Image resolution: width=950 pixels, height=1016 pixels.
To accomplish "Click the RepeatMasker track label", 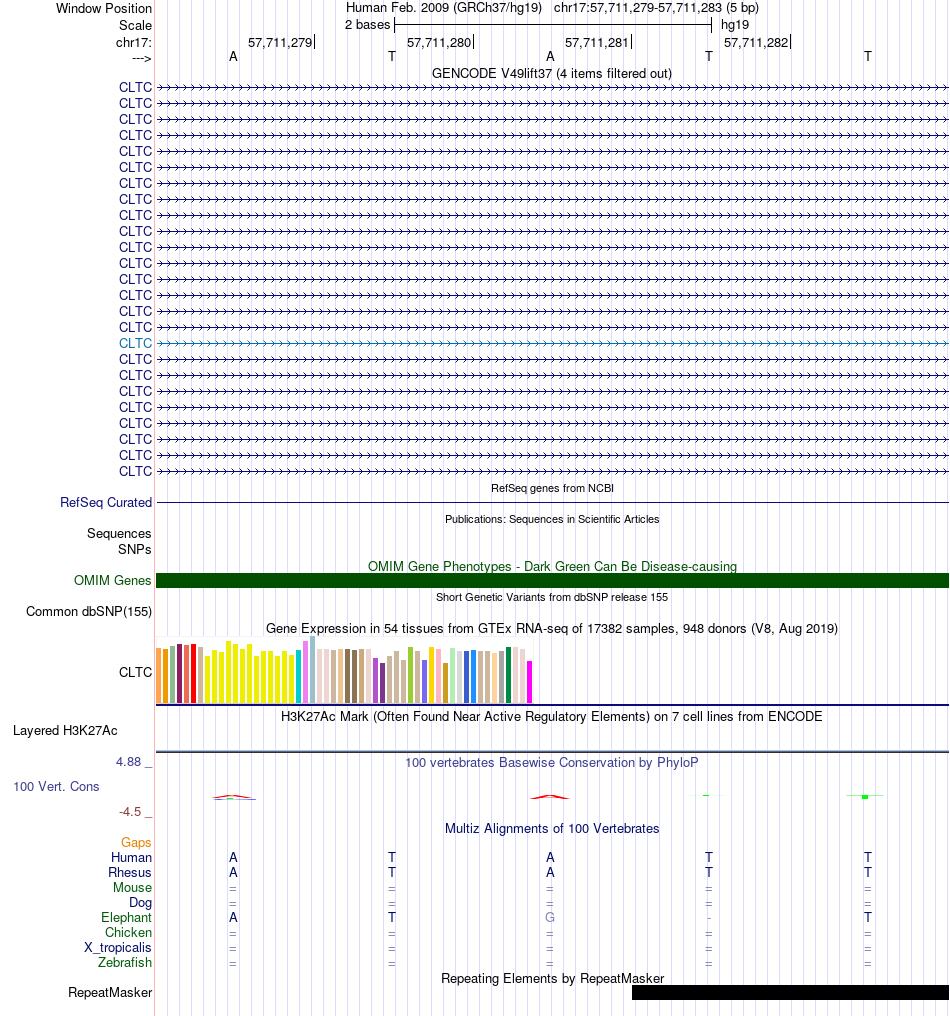I will [x=110, y=993].
